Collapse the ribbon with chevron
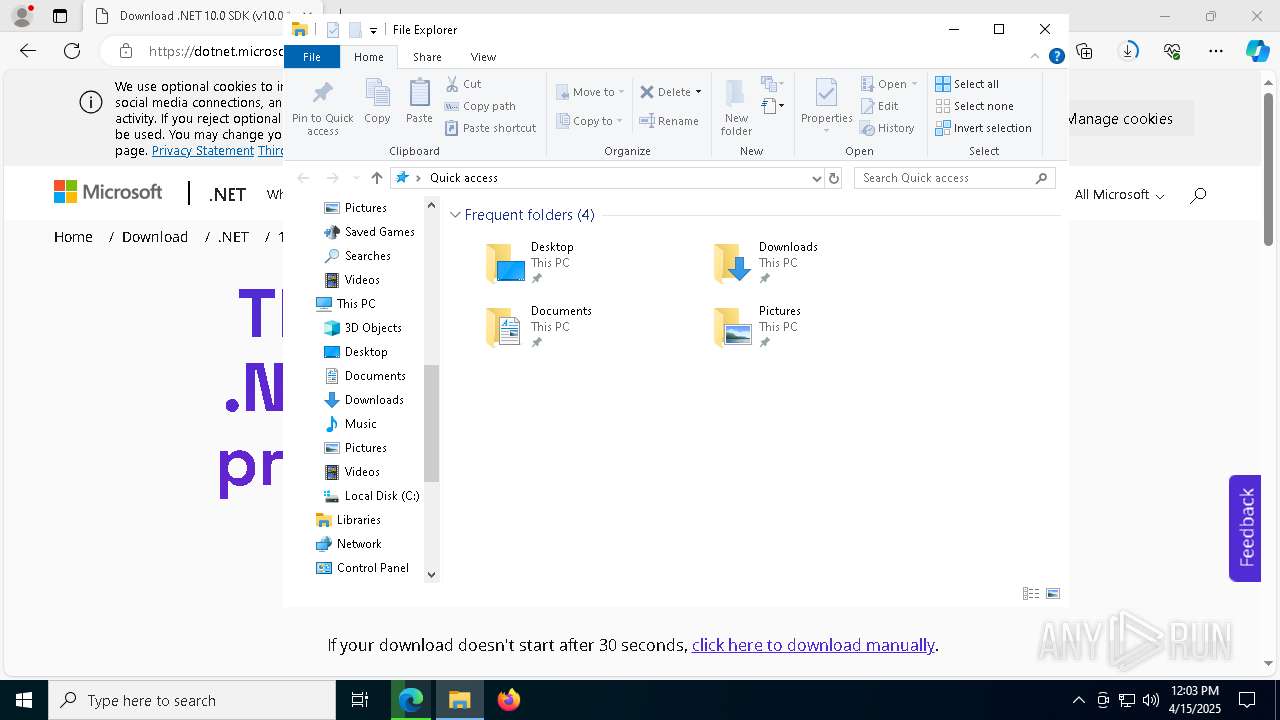1280x720 pixels. coord(1035,57)
